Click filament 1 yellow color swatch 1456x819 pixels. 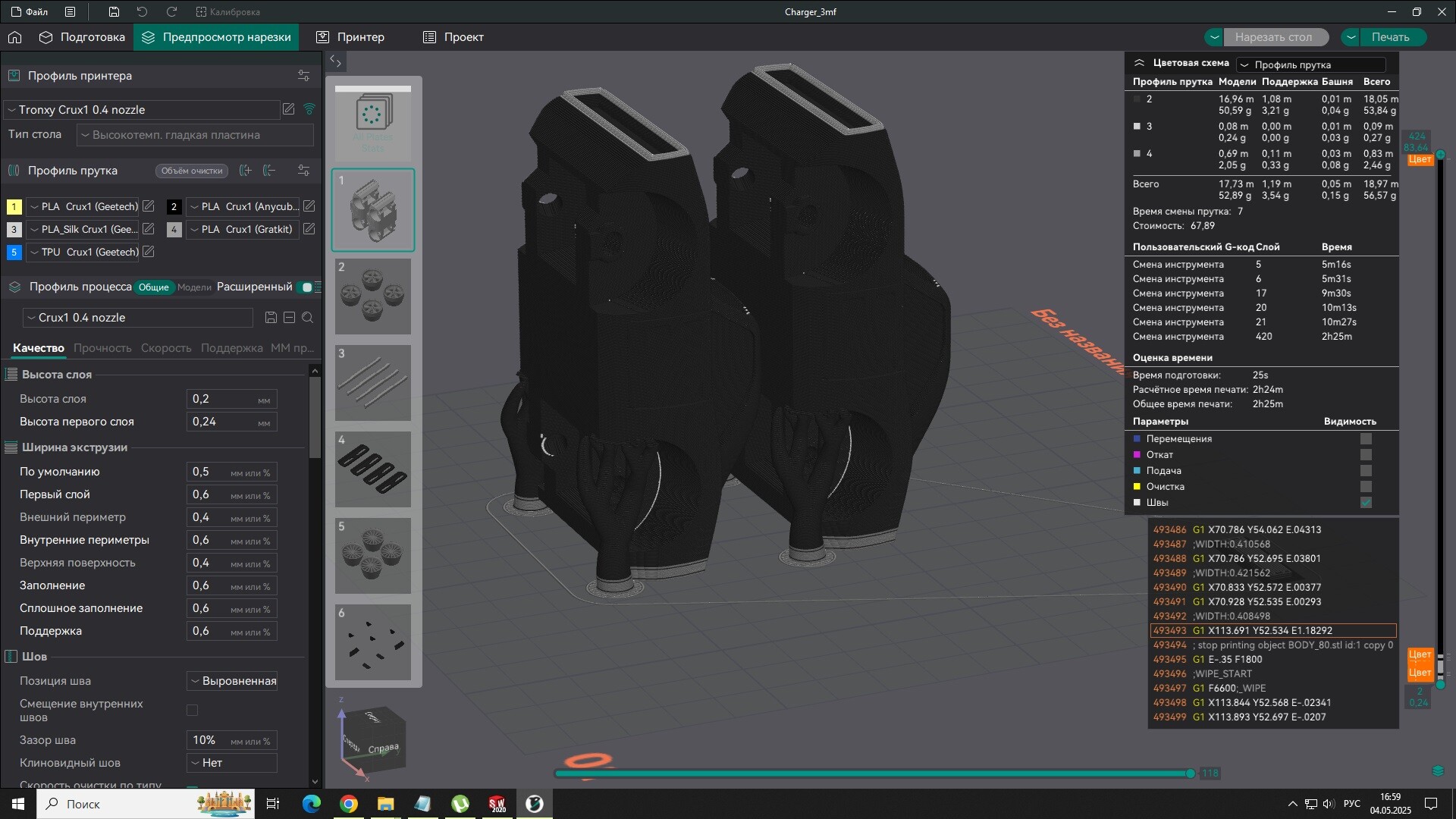(14, 206)
